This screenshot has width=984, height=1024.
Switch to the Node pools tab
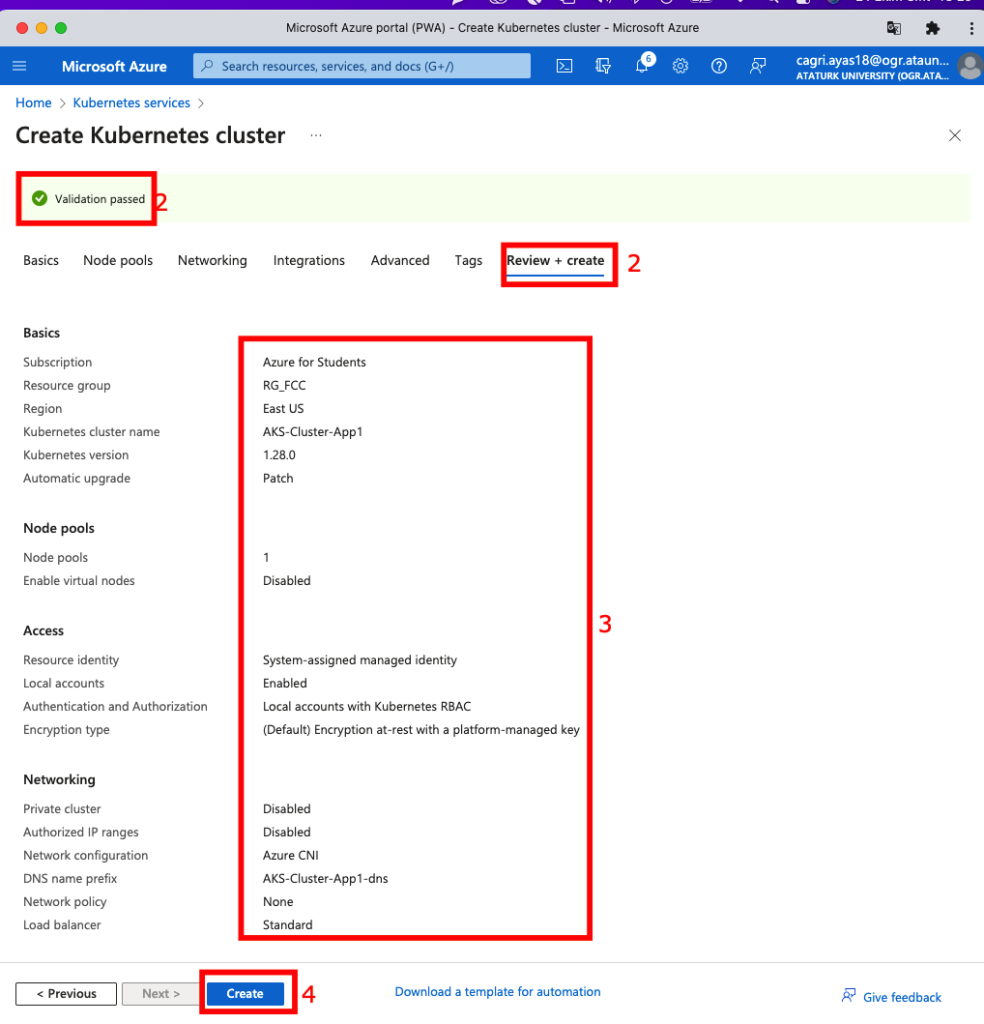pyautogui.click(x=118, y=260)
